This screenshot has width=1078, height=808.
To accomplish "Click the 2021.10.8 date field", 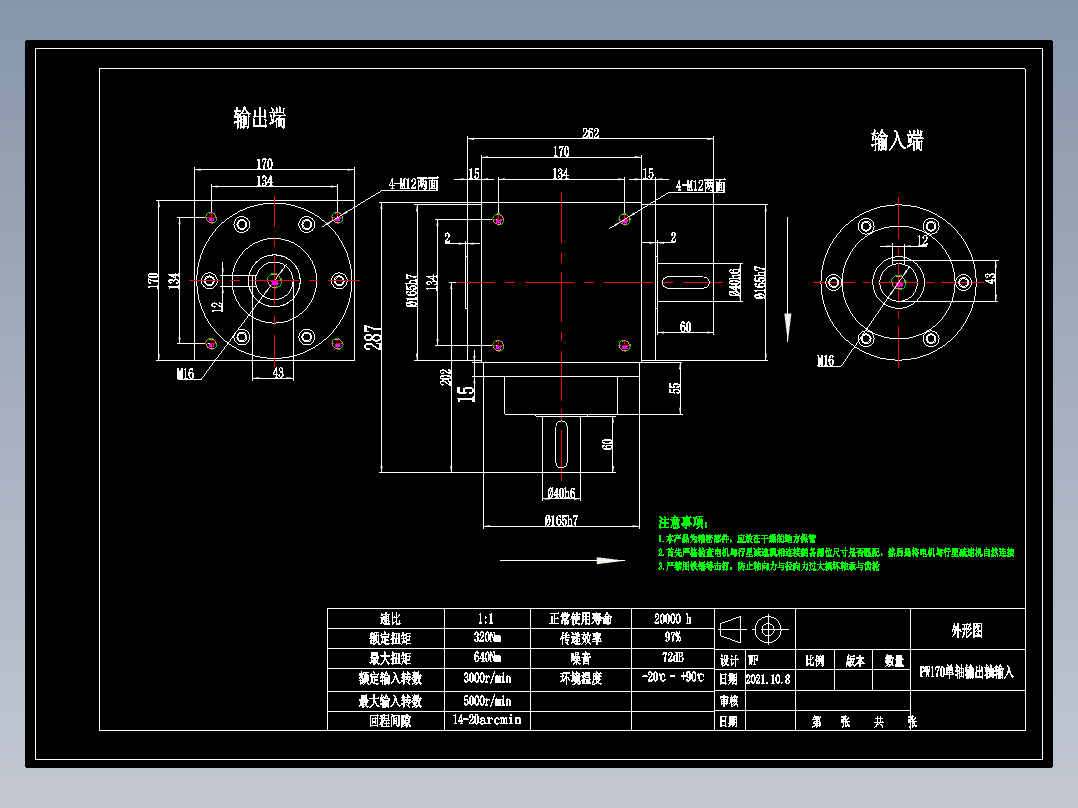I will tap(769, 678).
